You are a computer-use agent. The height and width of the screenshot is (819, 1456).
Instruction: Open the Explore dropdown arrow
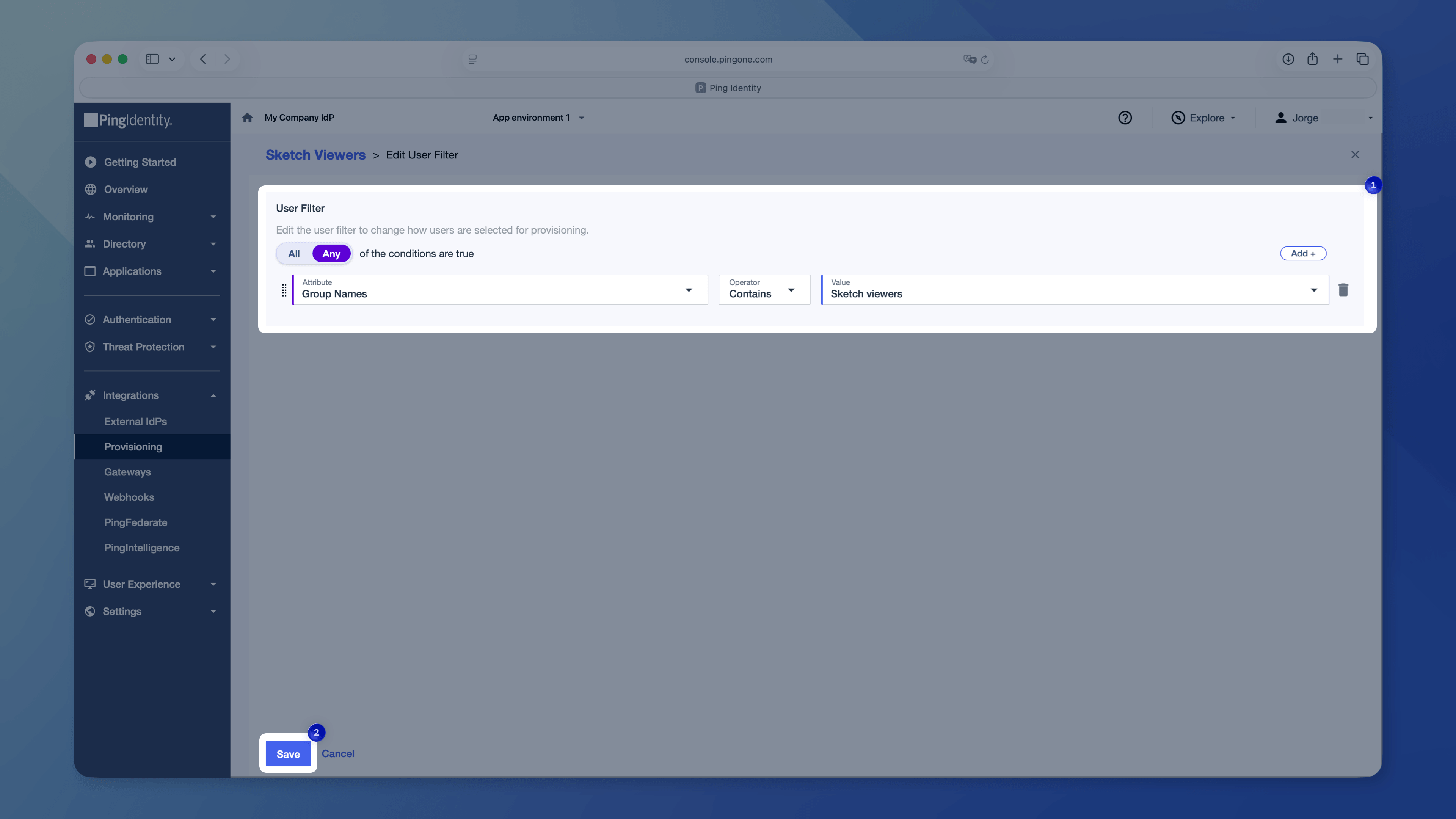[x=1233, y=118]
